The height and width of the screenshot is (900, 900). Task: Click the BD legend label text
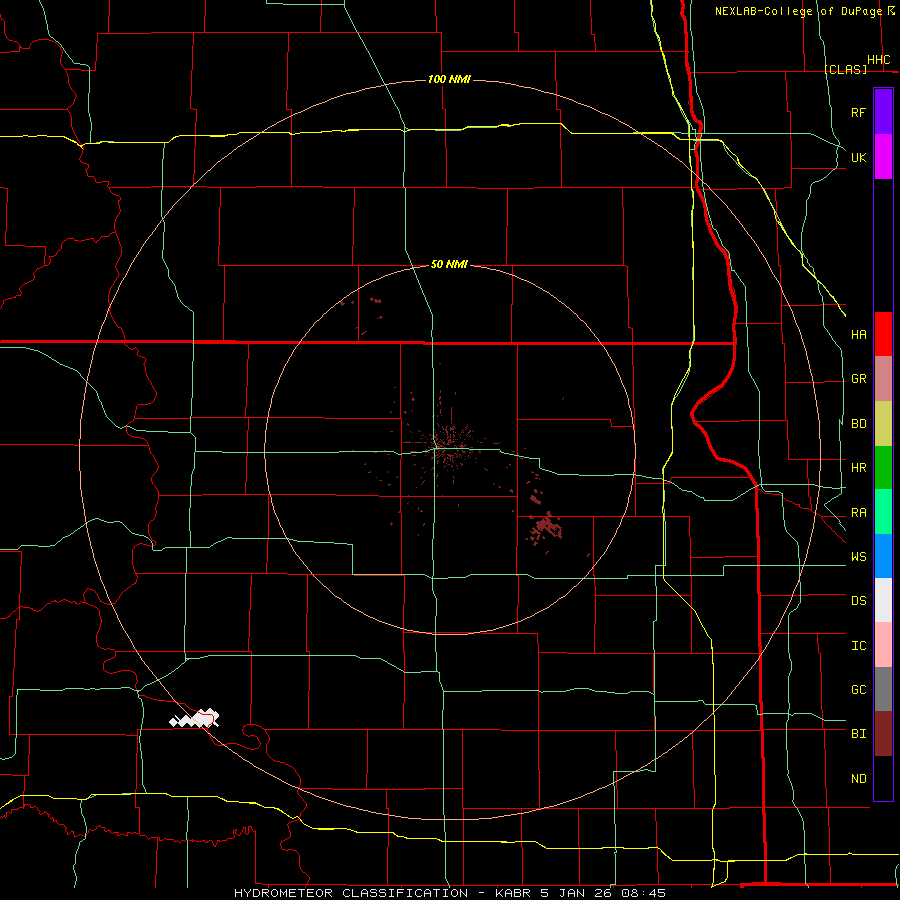(x=858, y=424)
